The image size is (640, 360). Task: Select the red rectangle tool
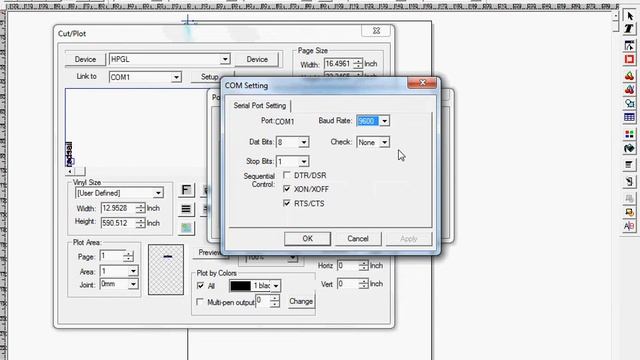click(x=629, y=60)
